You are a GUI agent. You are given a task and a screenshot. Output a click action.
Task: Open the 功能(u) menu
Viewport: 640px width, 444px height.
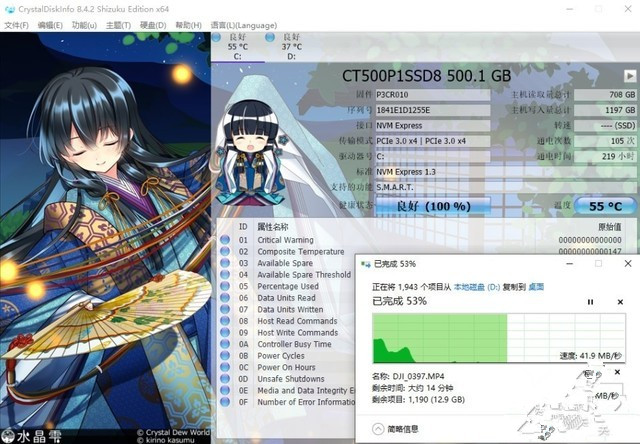83,23
